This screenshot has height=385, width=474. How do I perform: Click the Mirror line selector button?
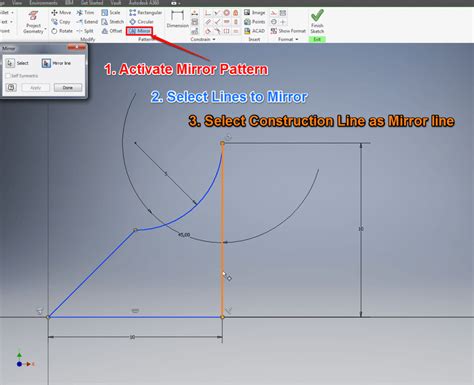click(x=46, y=63)
